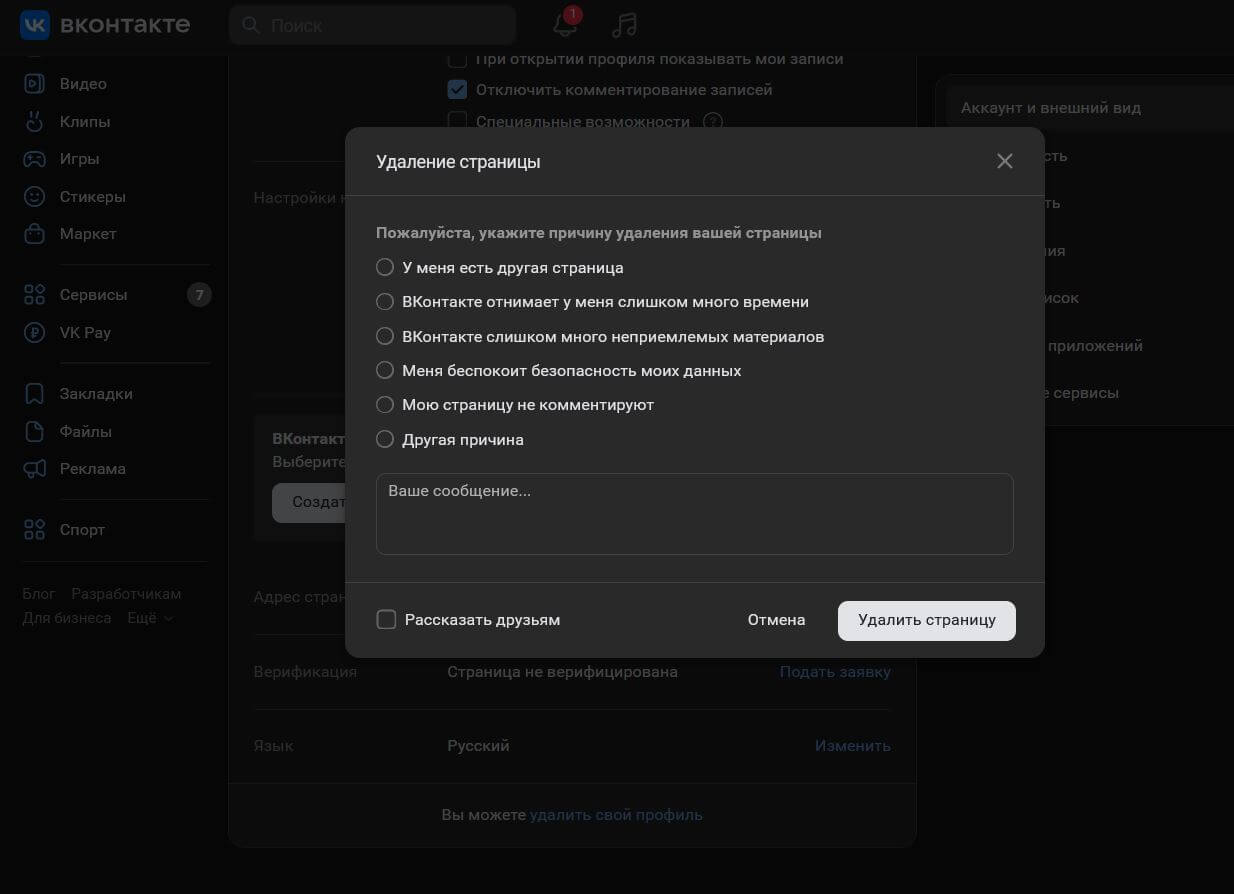The image size is (1234, 894).
Task: Close the Удаление страницы dialog
Action: tap(1005, 161)
